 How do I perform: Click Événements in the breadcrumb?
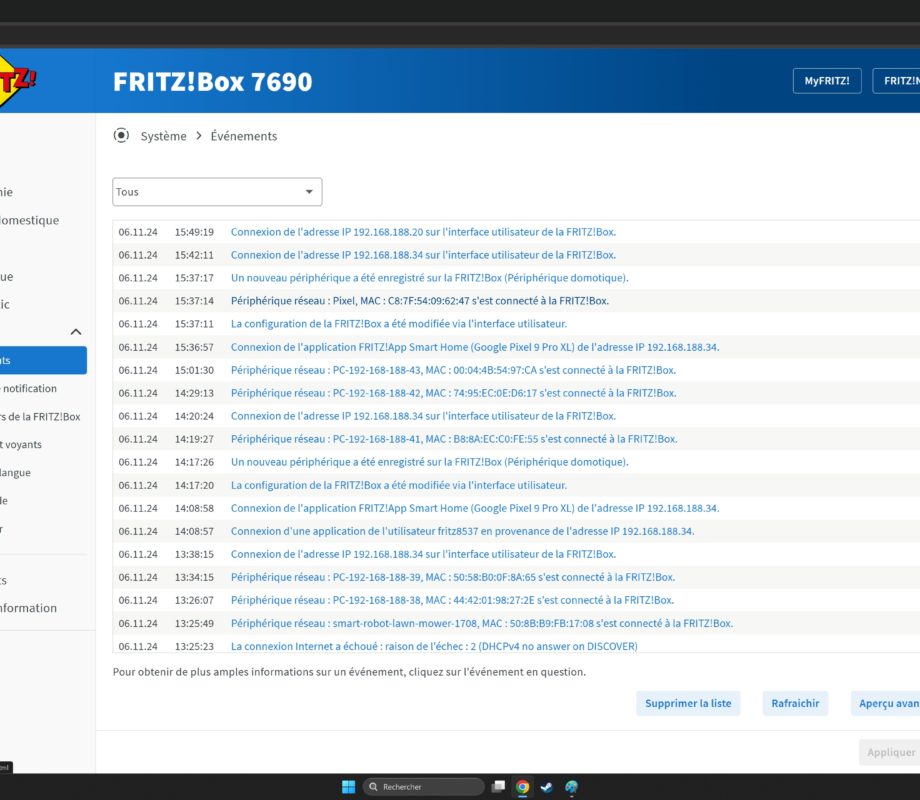243,136
